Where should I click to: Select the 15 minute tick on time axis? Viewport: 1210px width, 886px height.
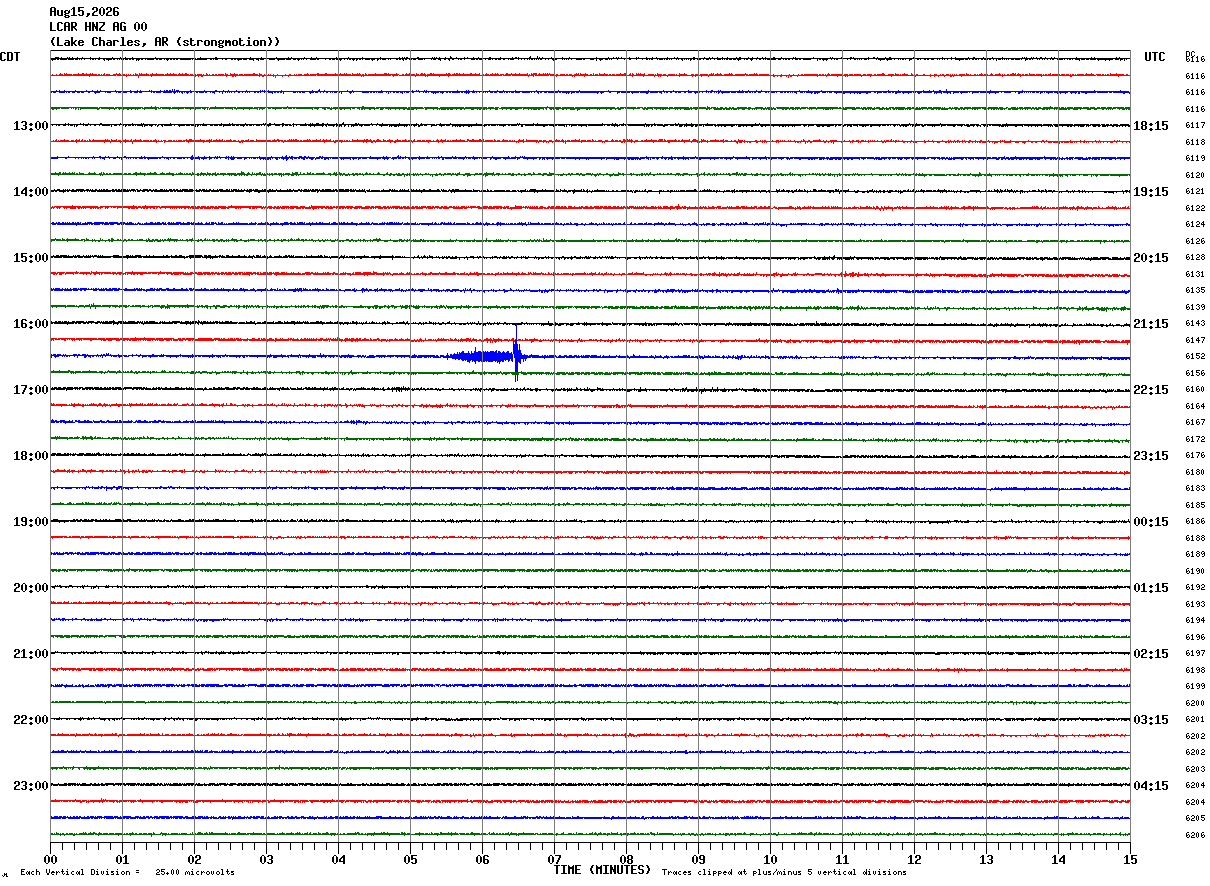(x=1130, y=859)
